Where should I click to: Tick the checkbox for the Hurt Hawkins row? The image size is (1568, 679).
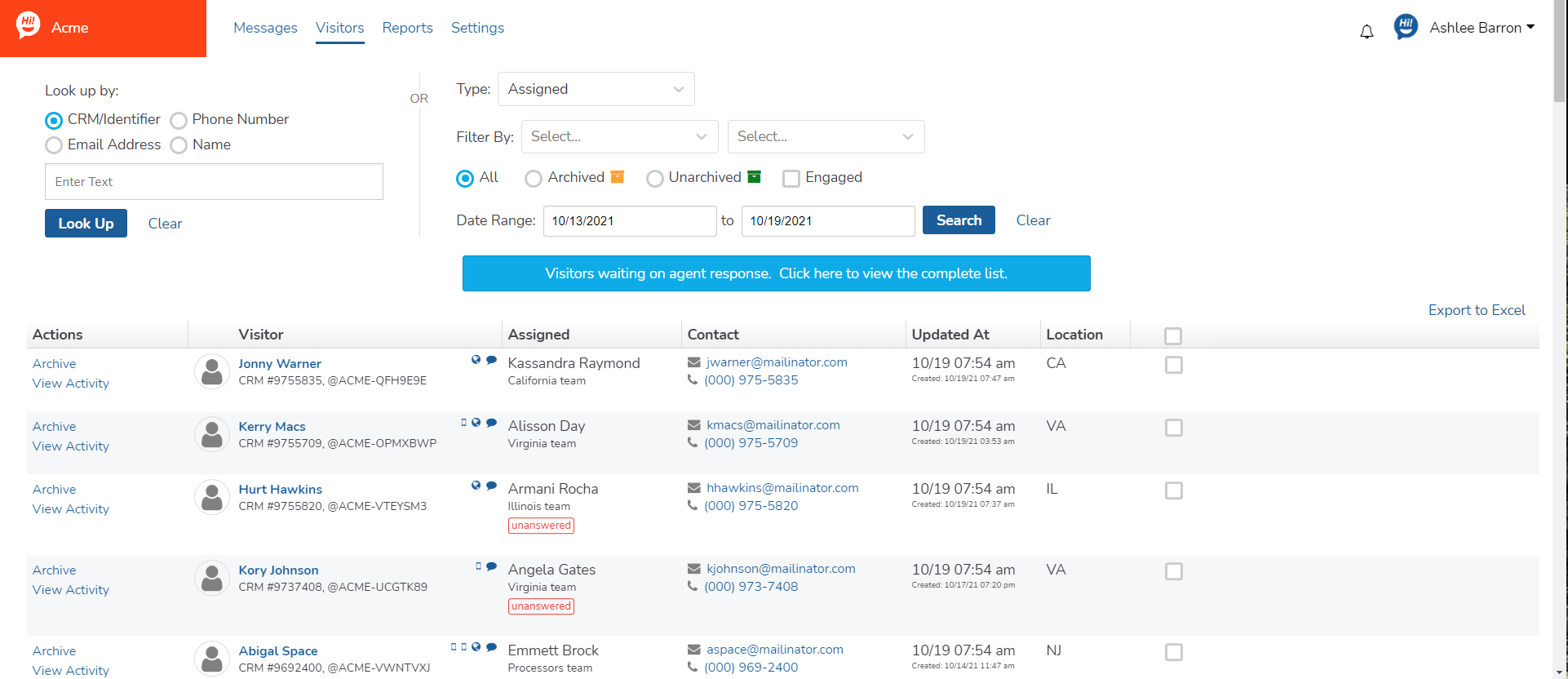click(1173, 490)
